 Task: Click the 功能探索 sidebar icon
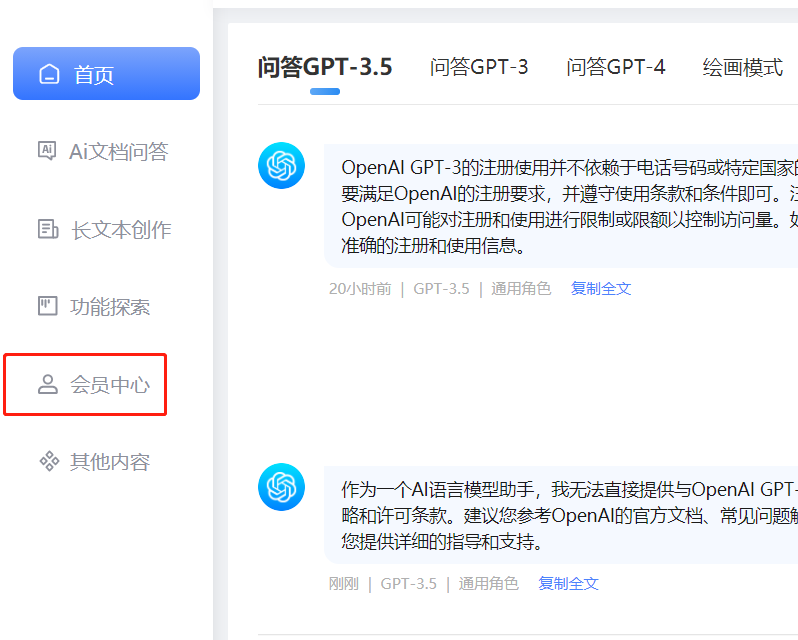(x=47, y=306)
